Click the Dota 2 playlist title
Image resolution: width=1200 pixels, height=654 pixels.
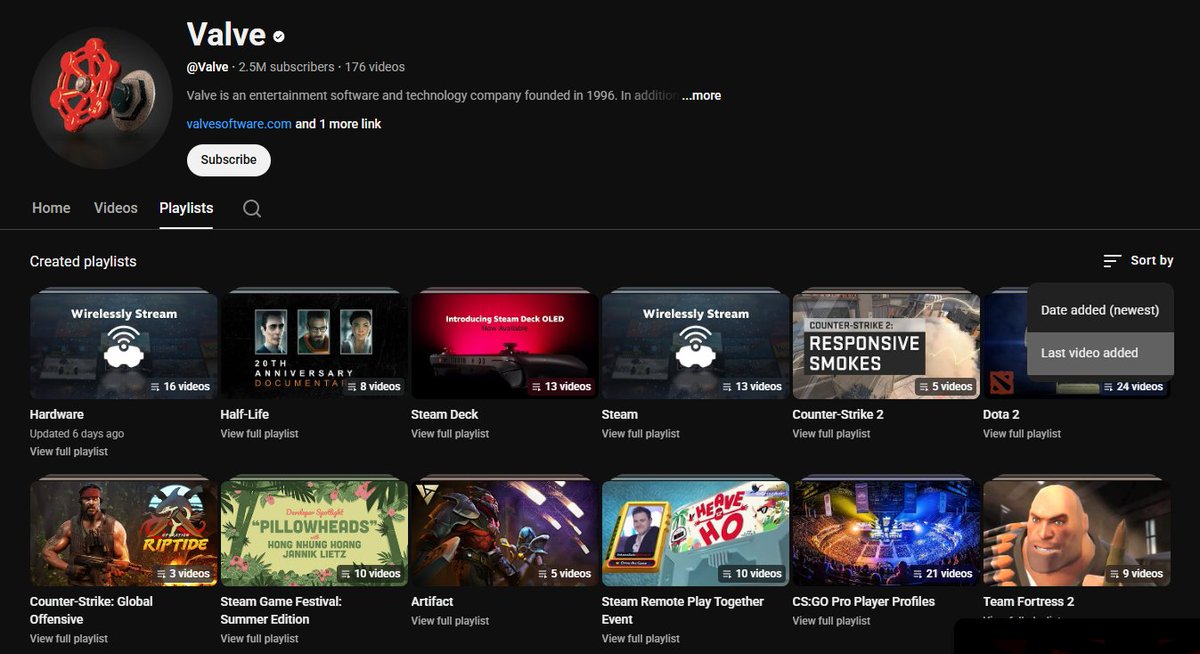(x=1001, y=414)
